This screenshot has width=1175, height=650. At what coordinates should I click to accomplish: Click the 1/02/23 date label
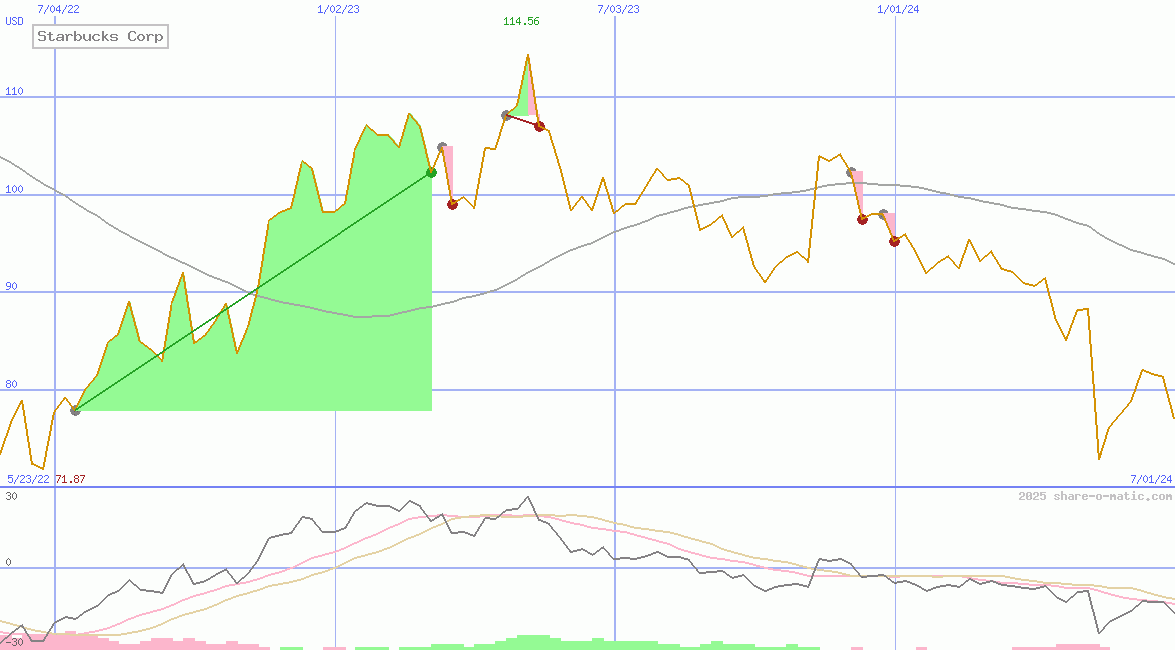point(338,9)
